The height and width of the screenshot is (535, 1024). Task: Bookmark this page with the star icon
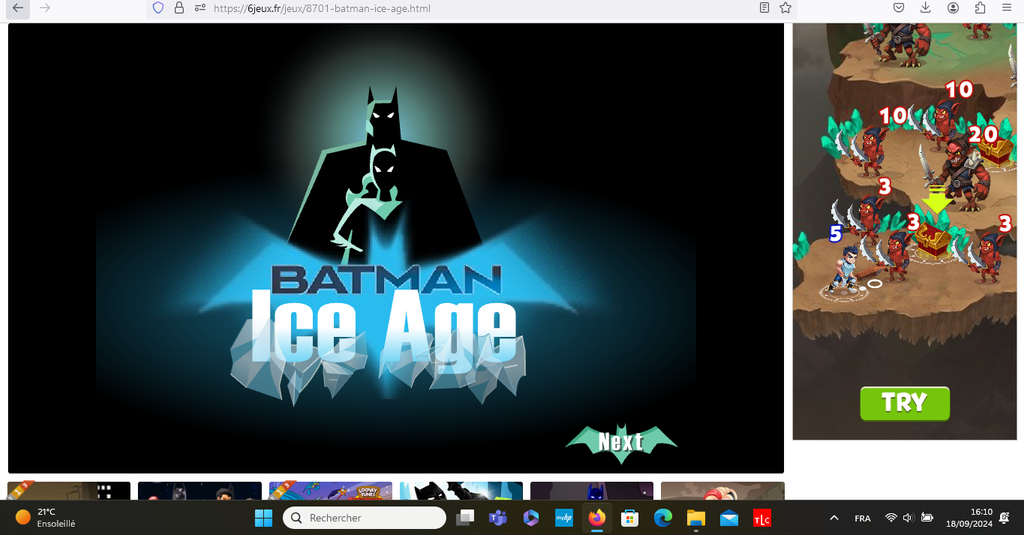click(x=786, y=8)
